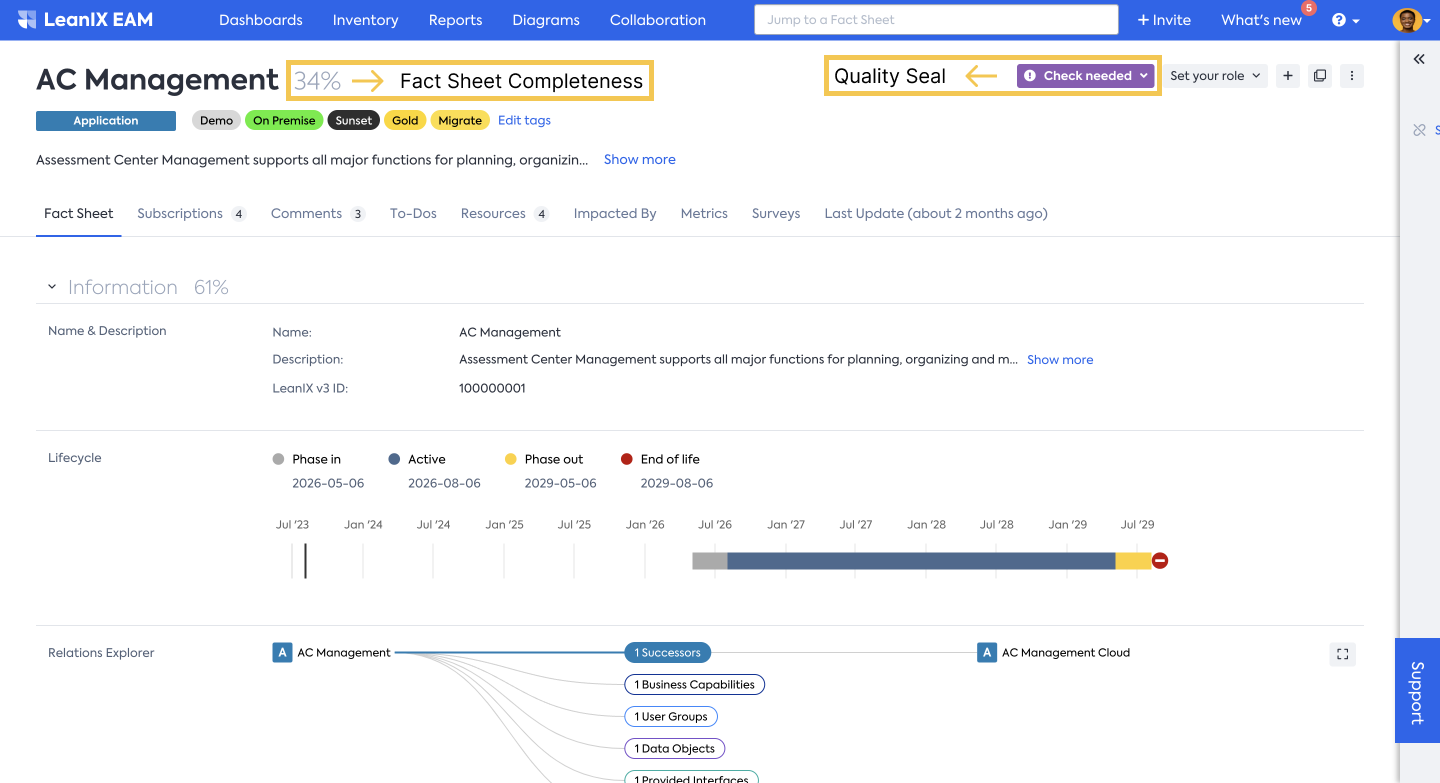Click Show more under the header description
The height and width of the screenshot is (783, 1440).
click(x=640, y=159)
